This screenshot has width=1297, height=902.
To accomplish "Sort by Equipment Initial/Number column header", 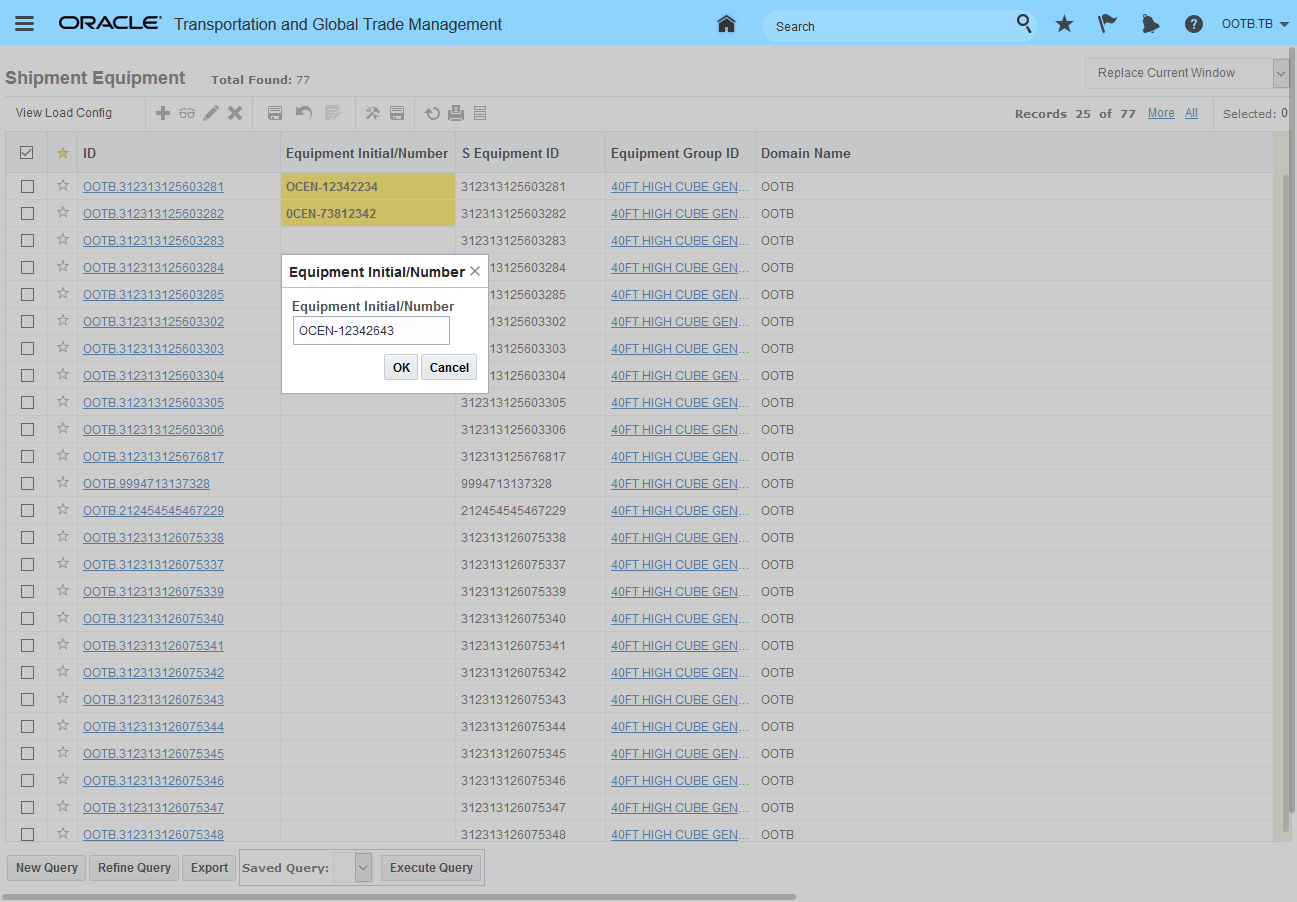I will 367,153.
